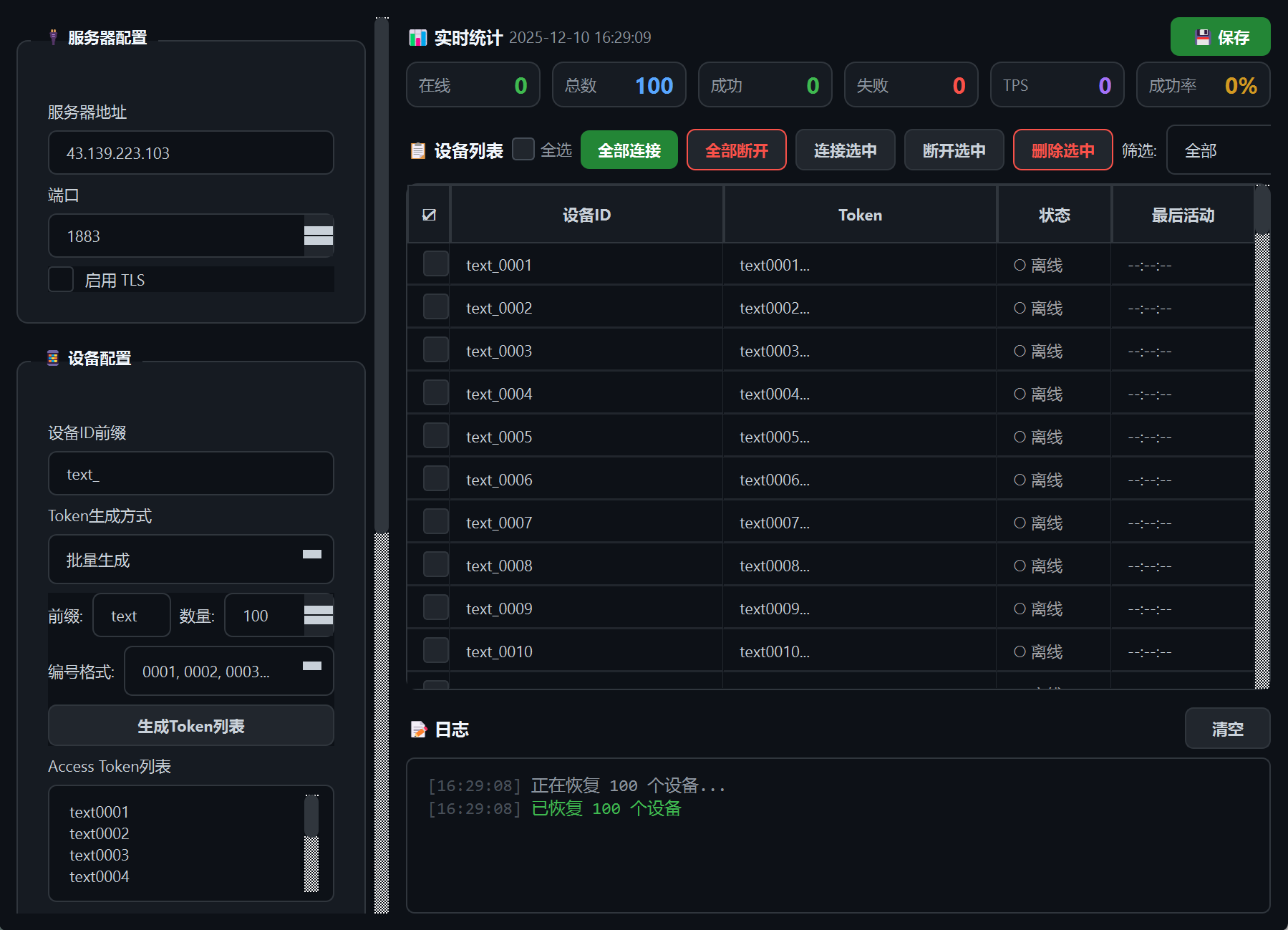The width and height of the screenshot is (1288, 930).
Task: Open the Token生成方式 批量生成 dropdown
Action: (190, 559)
